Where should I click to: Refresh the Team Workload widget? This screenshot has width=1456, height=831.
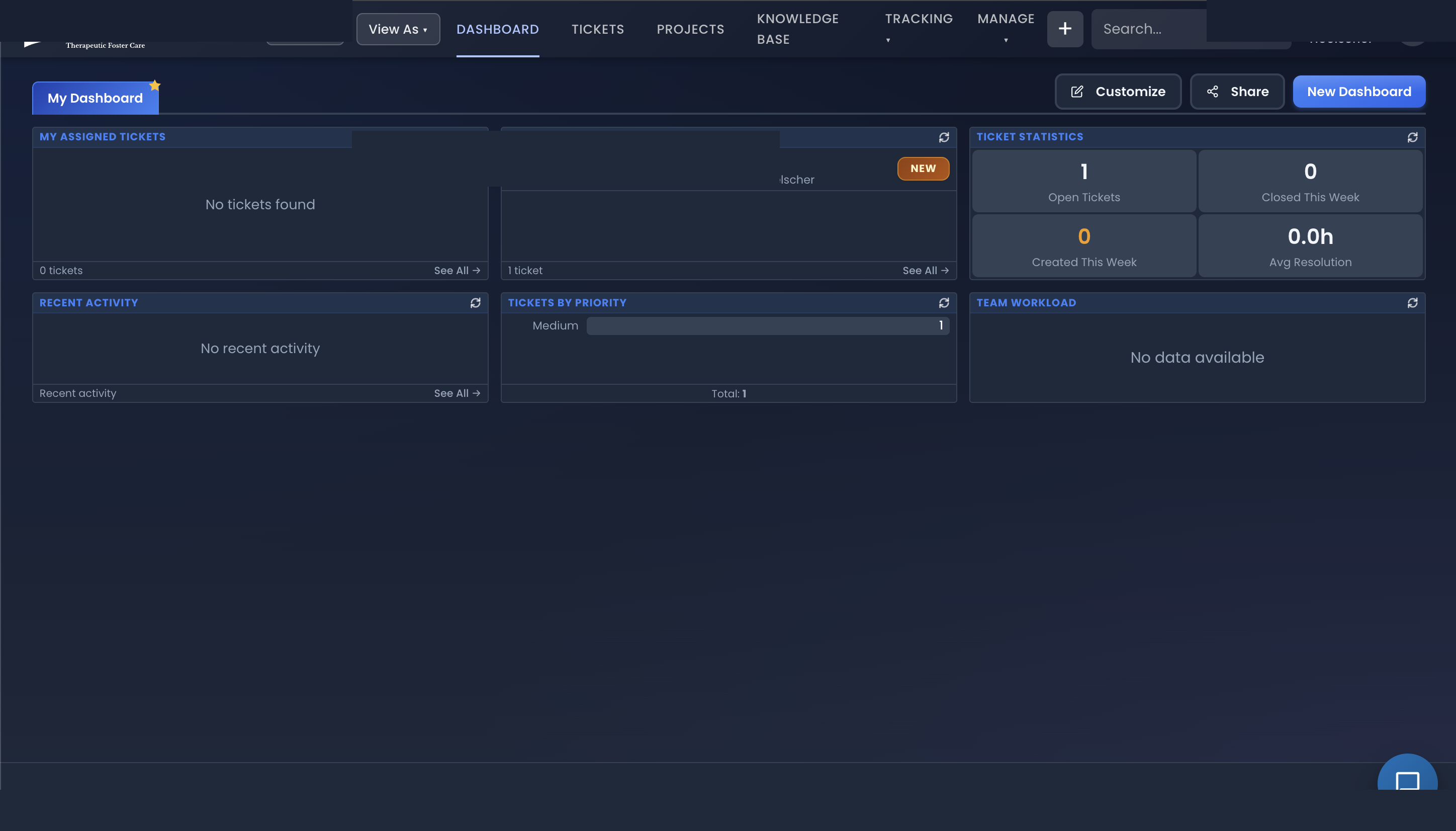(x=1413, y=302)
